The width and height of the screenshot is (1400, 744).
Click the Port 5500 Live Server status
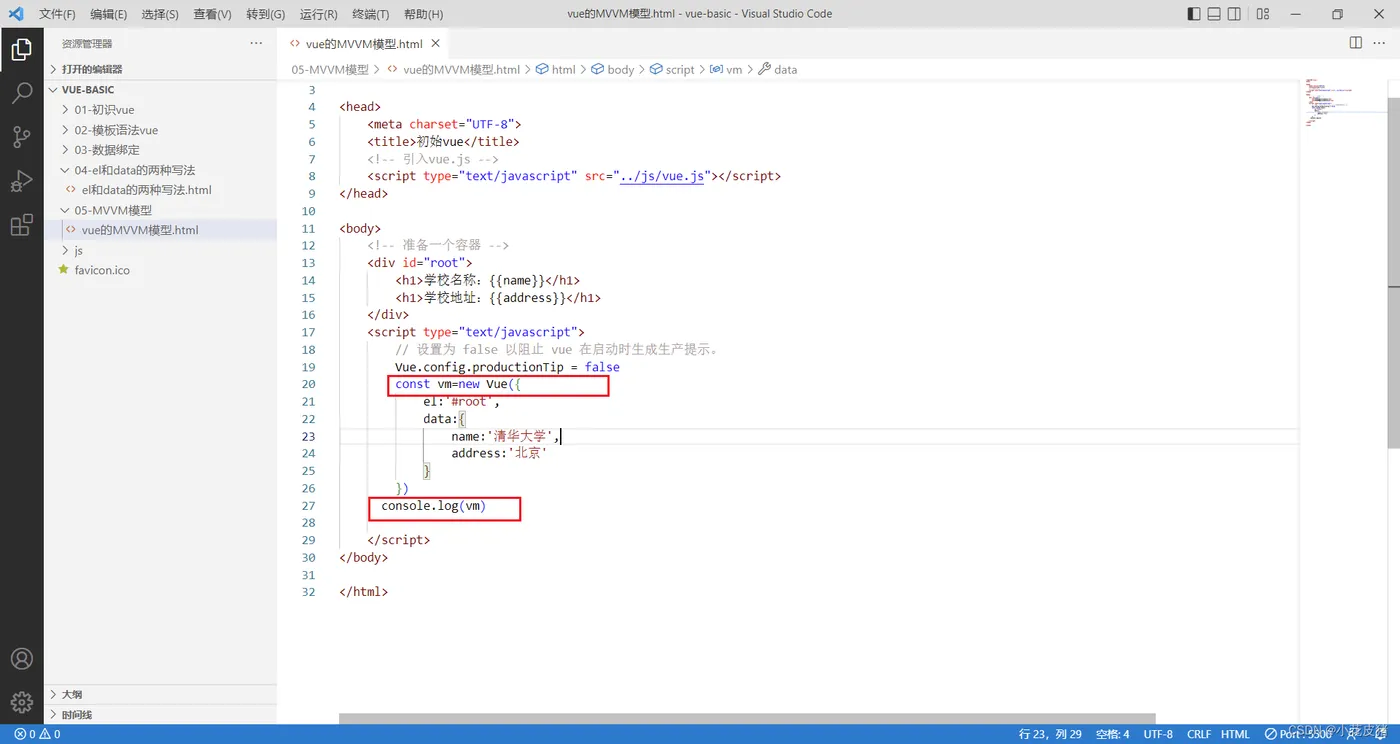click(x=1298, y=734)
